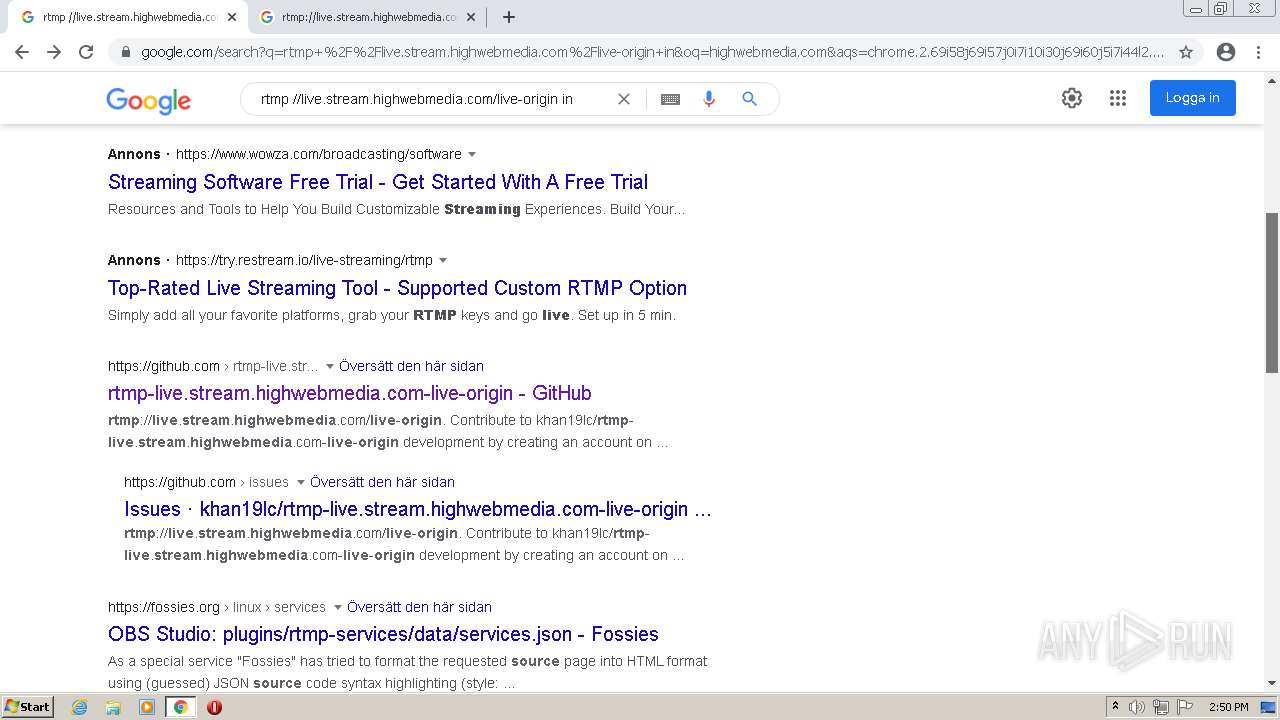Expand the wowza.com ad dropdown arrow
Image resolution: width=1280 pixels, height=720 pixels.
tap(472, 154)
